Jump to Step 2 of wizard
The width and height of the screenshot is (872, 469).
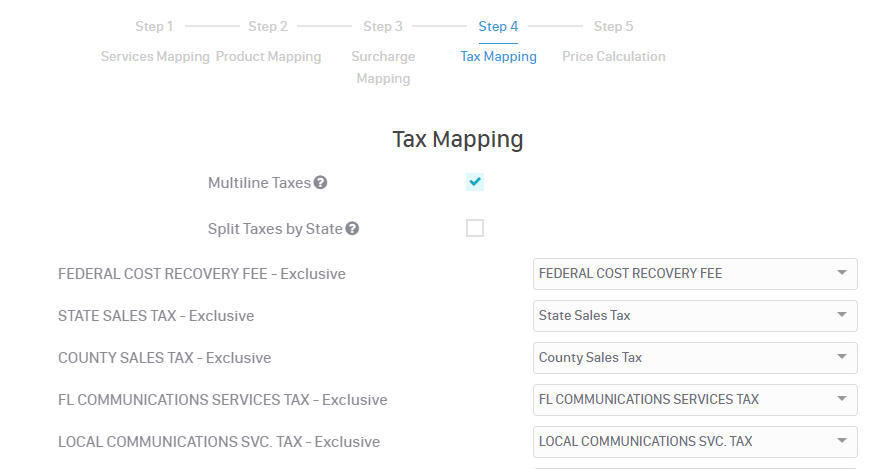268,27
